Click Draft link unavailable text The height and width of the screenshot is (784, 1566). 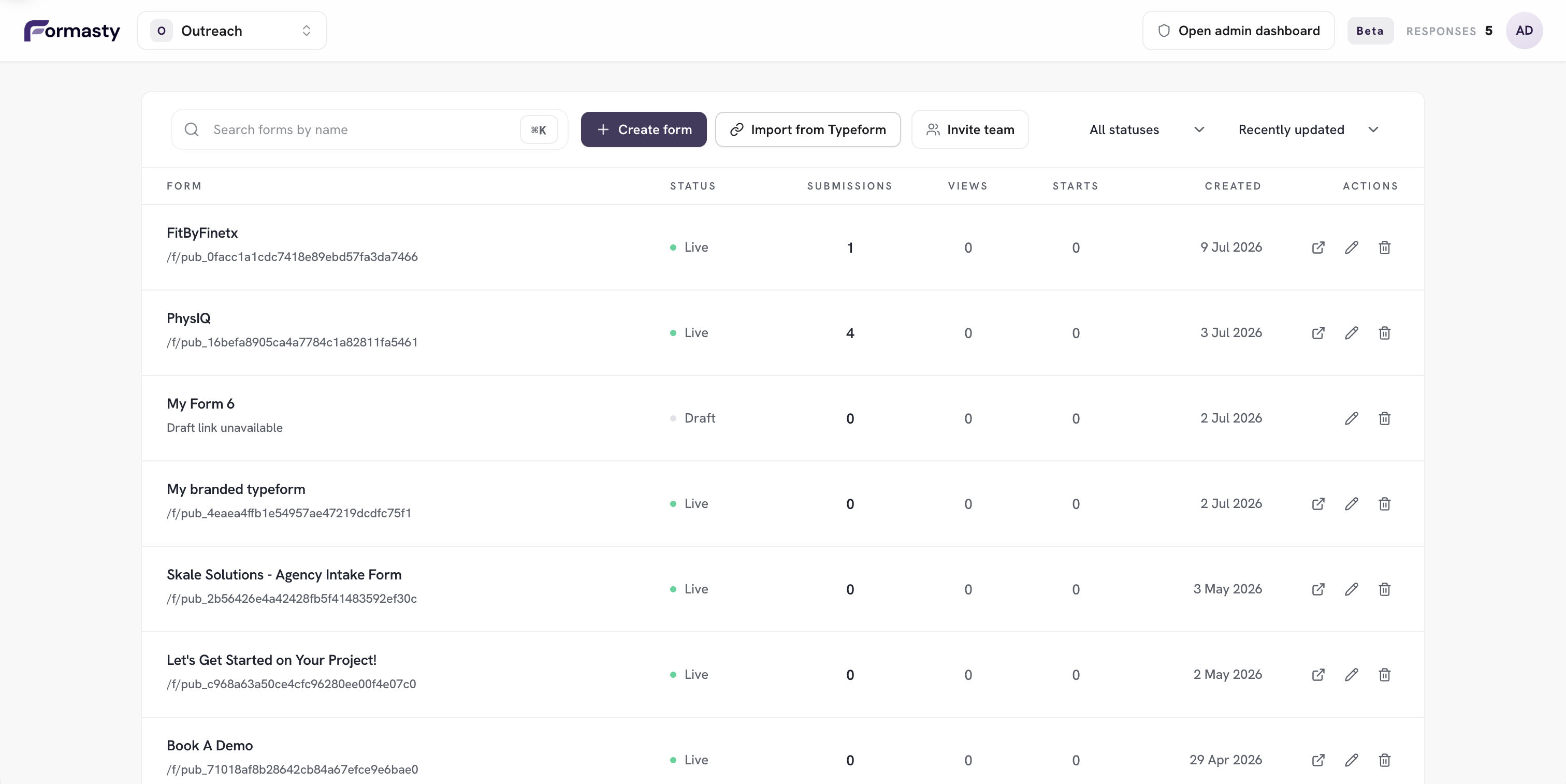click(x=225, y=428)
